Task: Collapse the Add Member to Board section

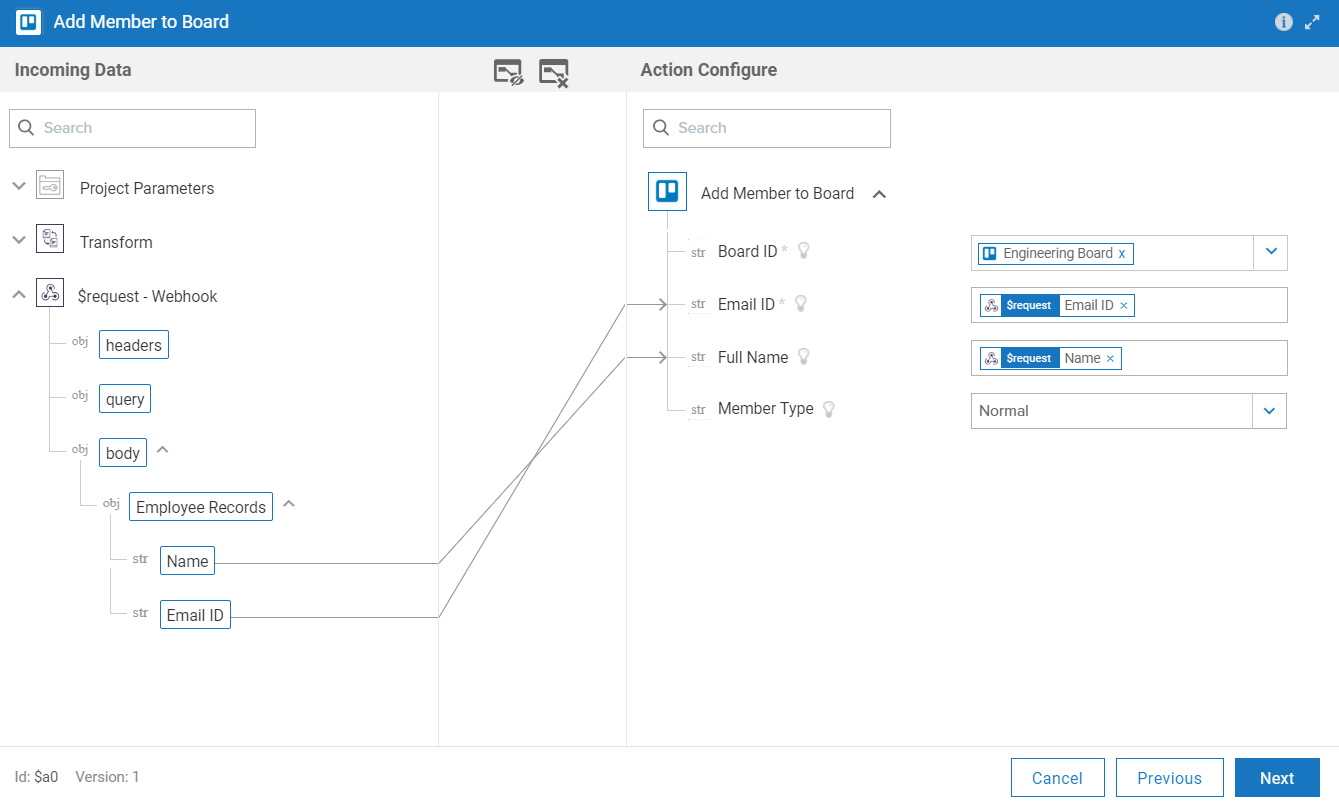Action: [x=880, y=194]
